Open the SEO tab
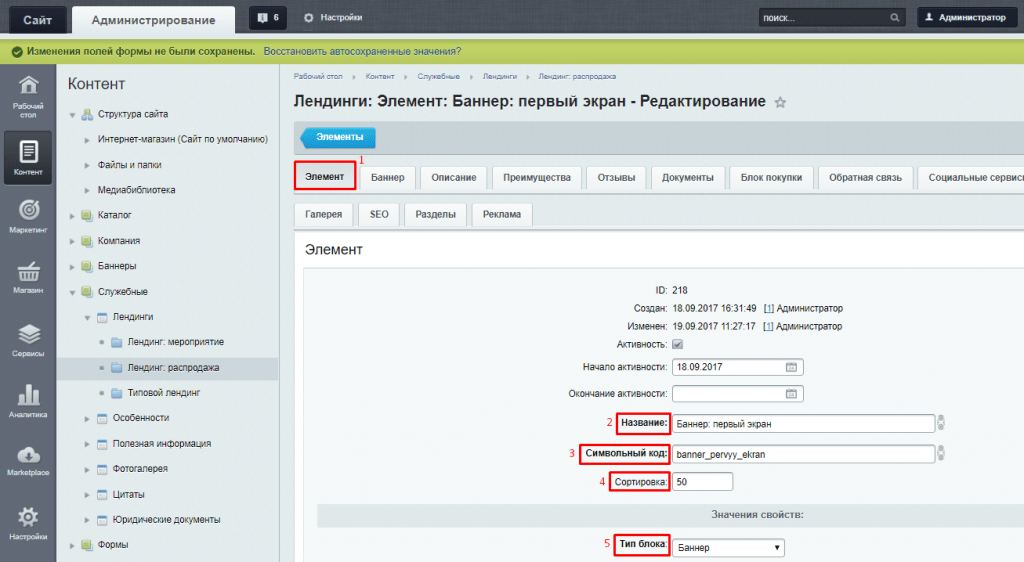1024x562 pixels. pyautogui.click(x=379, y=214)
